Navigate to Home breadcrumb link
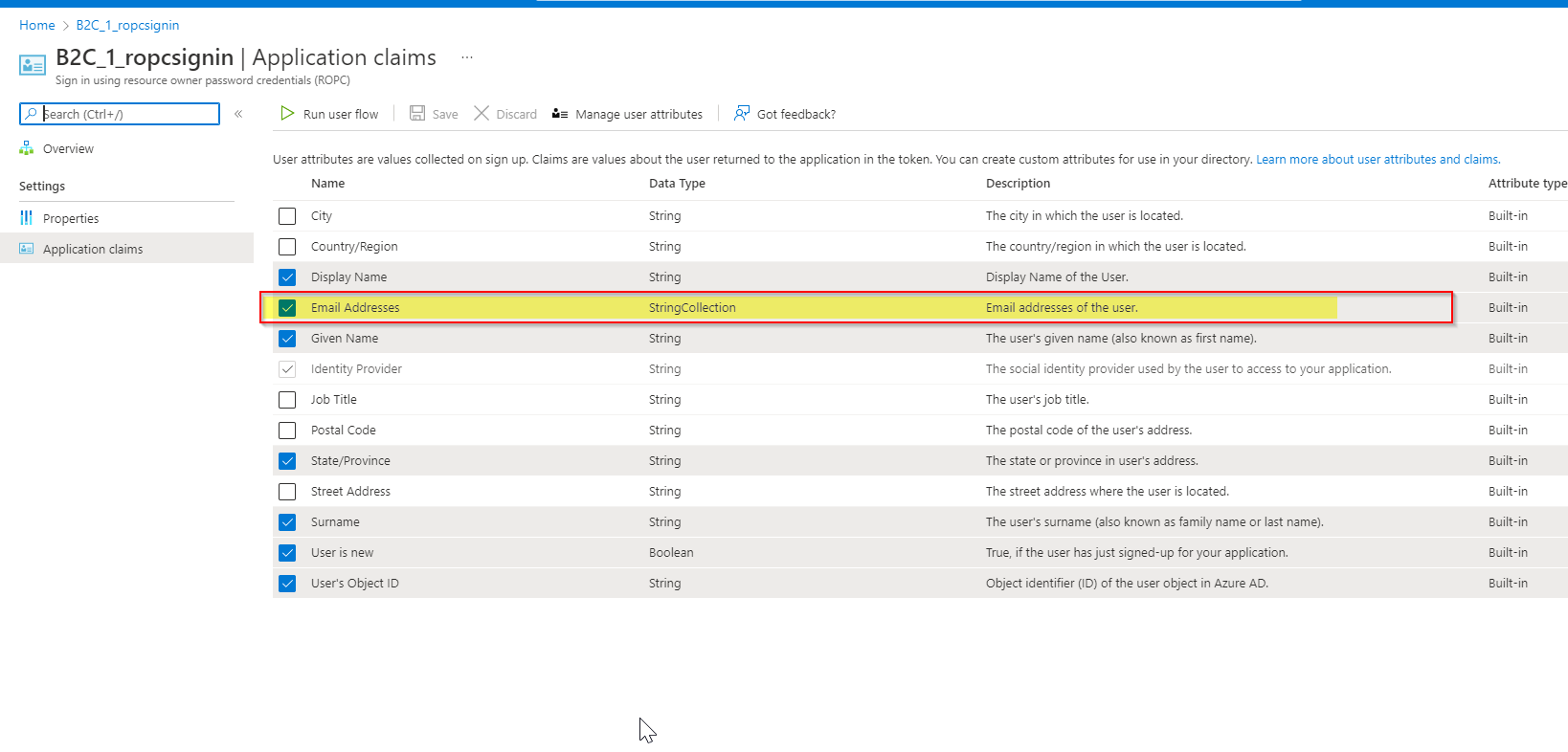The width and height of the screenshot is (1568, 752). coord(37,26)
